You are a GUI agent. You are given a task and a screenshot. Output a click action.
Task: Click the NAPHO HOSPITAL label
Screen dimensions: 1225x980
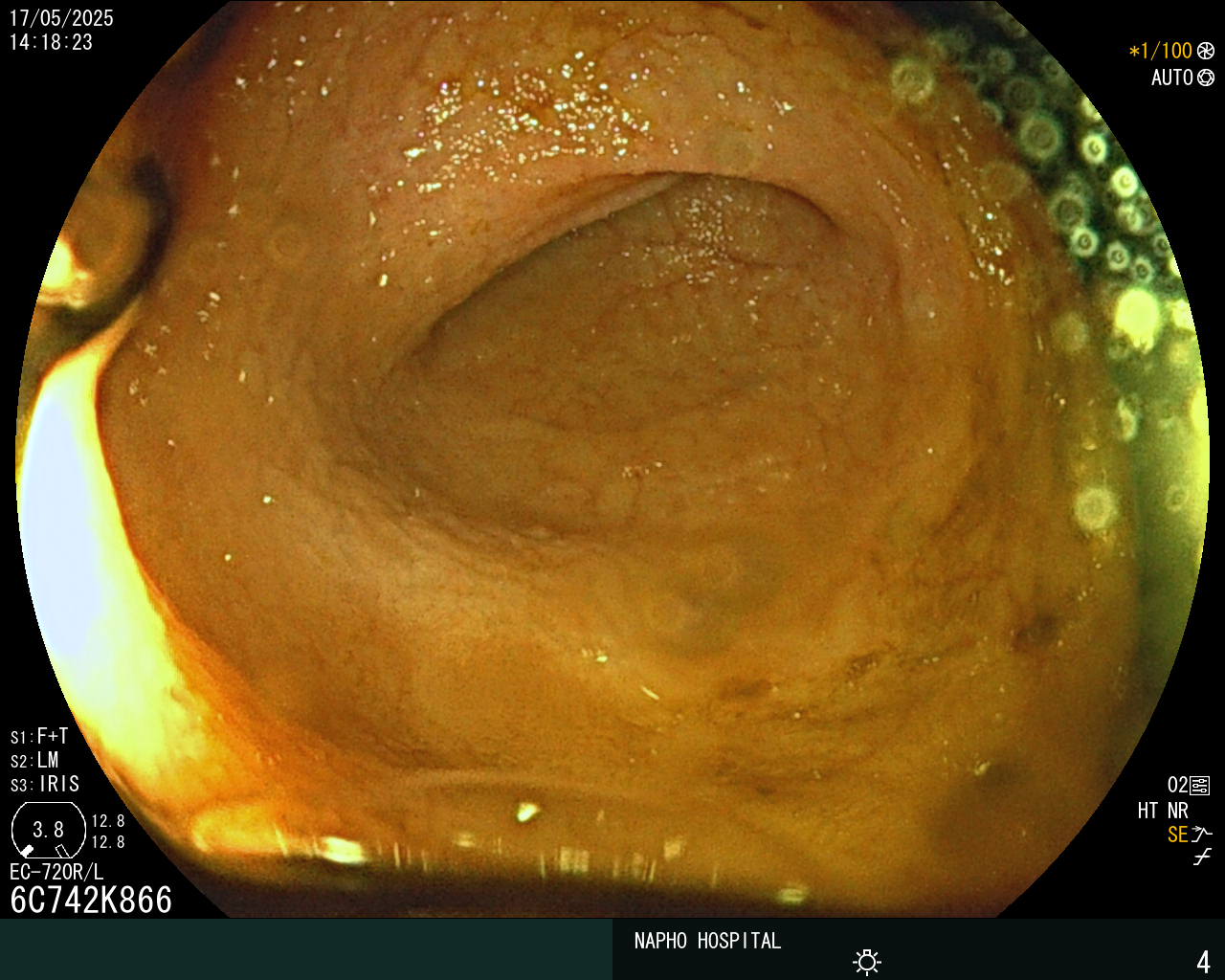coord(707,941)
